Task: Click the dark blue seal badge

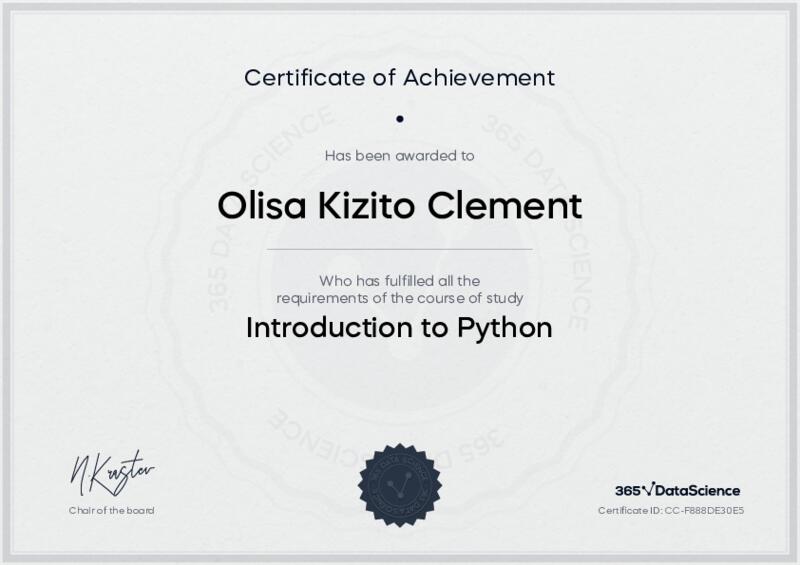Action: pyautogui.click(x=399, y=484)
